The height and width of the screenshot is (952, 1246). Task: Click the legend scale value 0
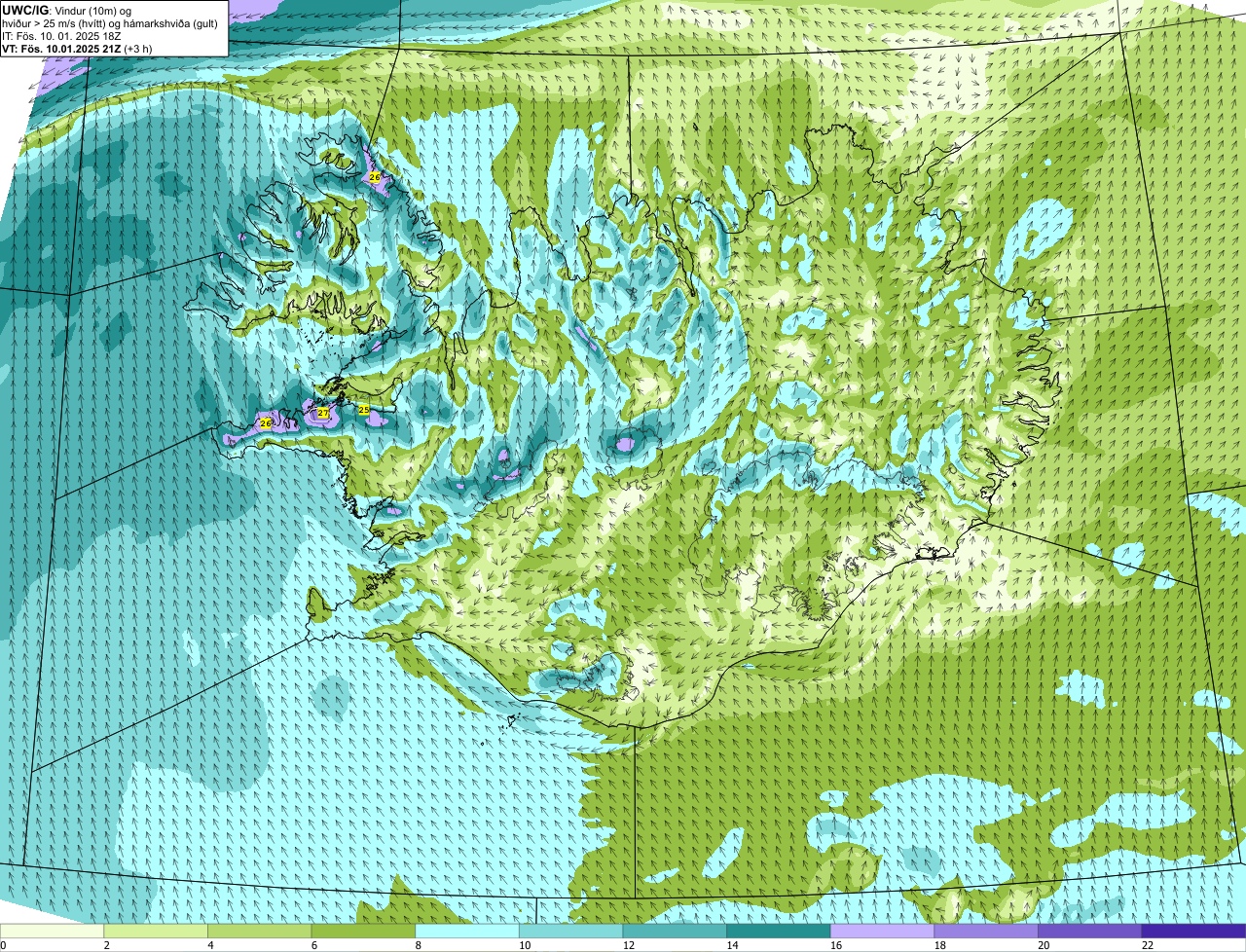pyautogui.click(x=3, y=945)
